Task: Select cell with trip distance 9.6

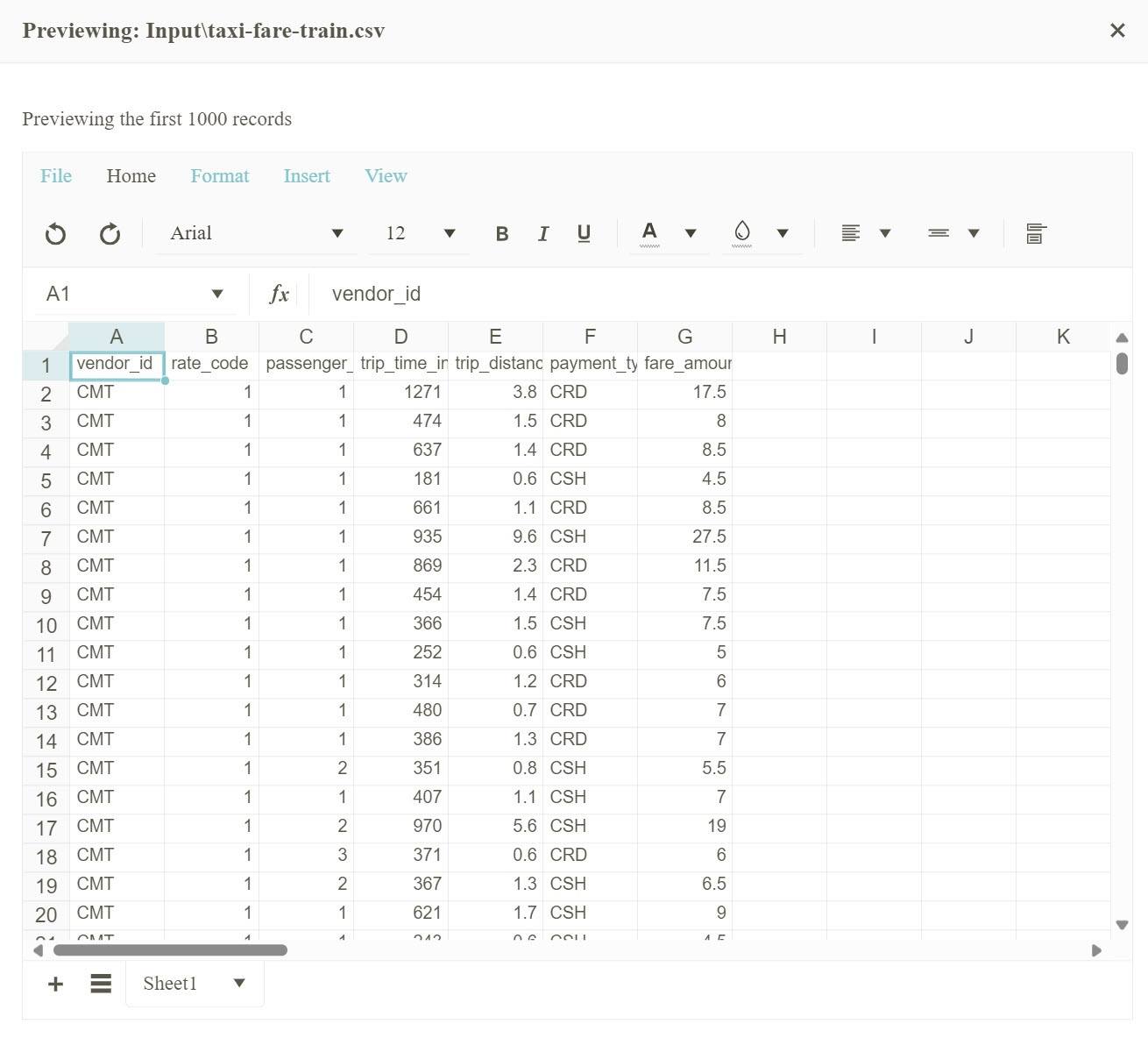Action: (495, 538)
